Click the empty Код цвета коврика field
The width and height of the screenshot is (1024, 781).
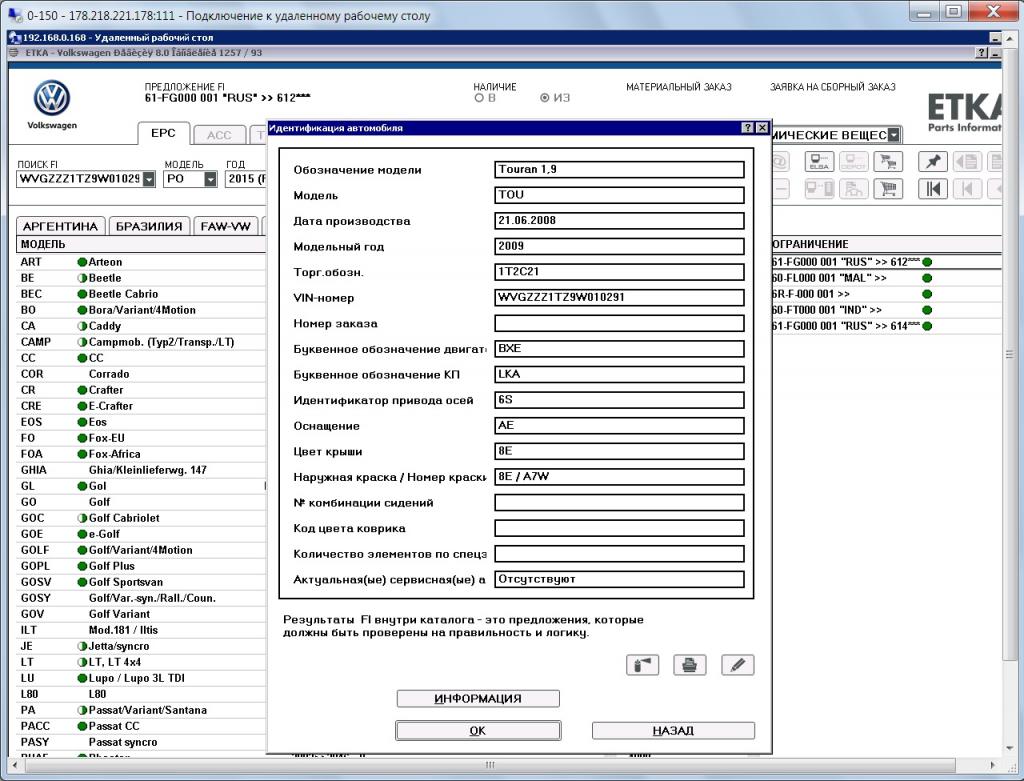[x=619, y=528]
